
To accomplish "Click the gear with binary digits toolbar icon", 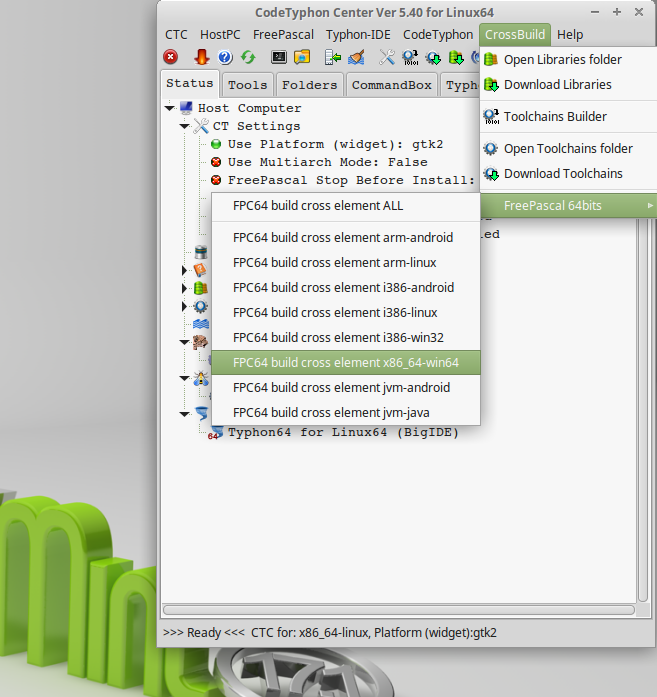I will (410, 57).
